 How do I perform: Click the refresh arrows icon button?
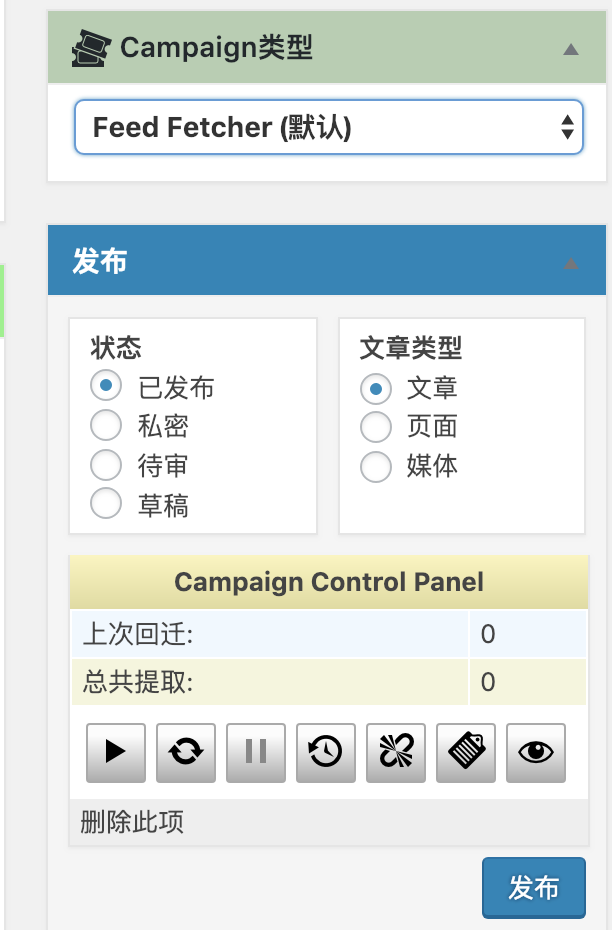pos(186,752)
